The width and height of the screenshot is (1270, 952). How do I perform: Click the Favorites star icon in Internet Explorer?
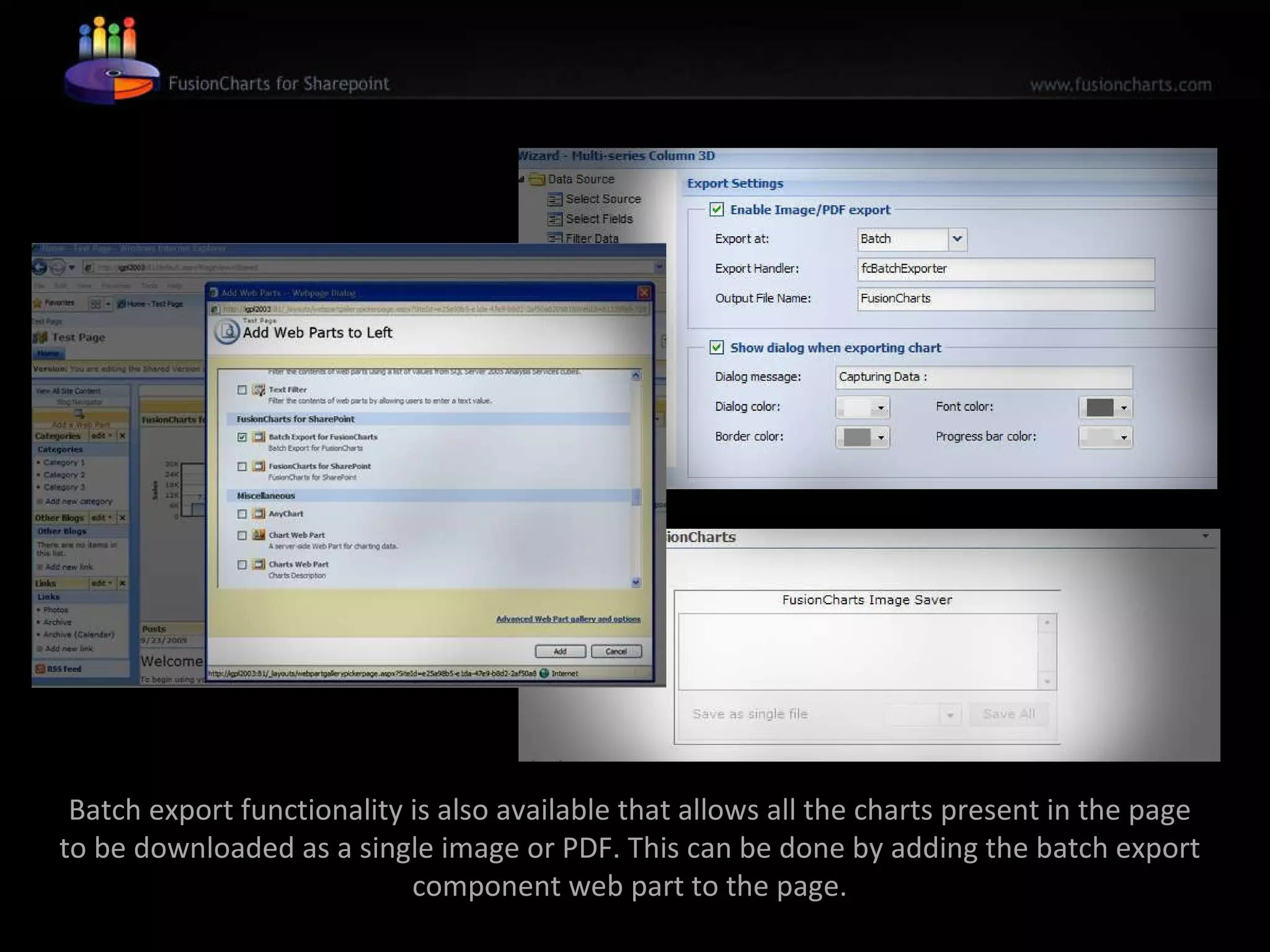pos(38,303)
